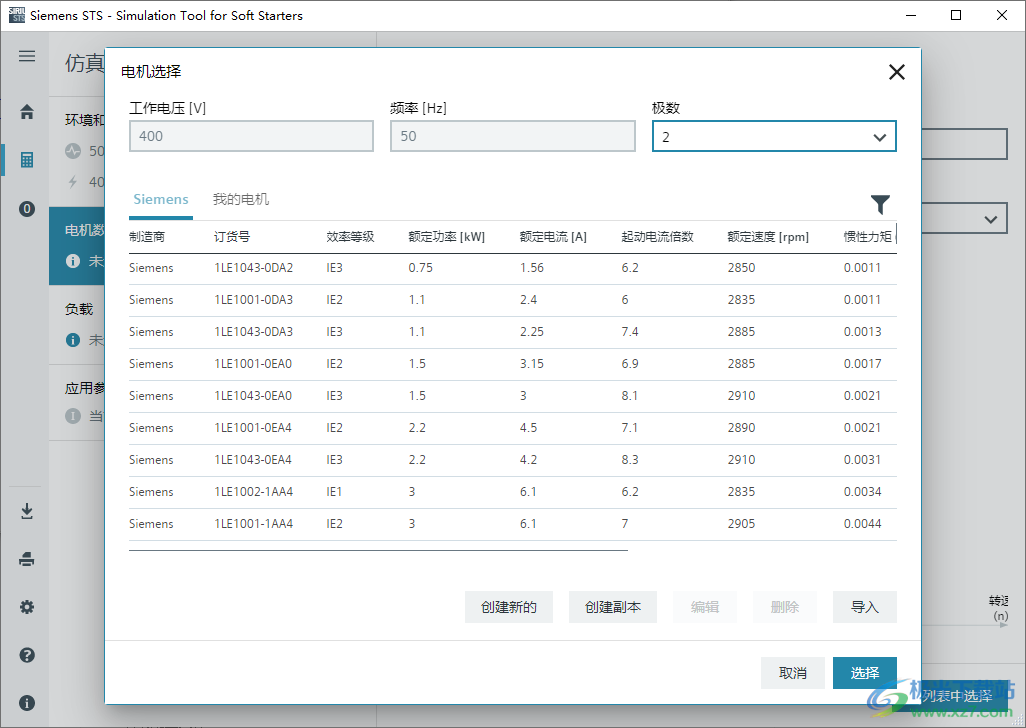This screenshot has height=728, width=1026.
Task: Switch to the Siemens tab
Action: pos(161,199)
